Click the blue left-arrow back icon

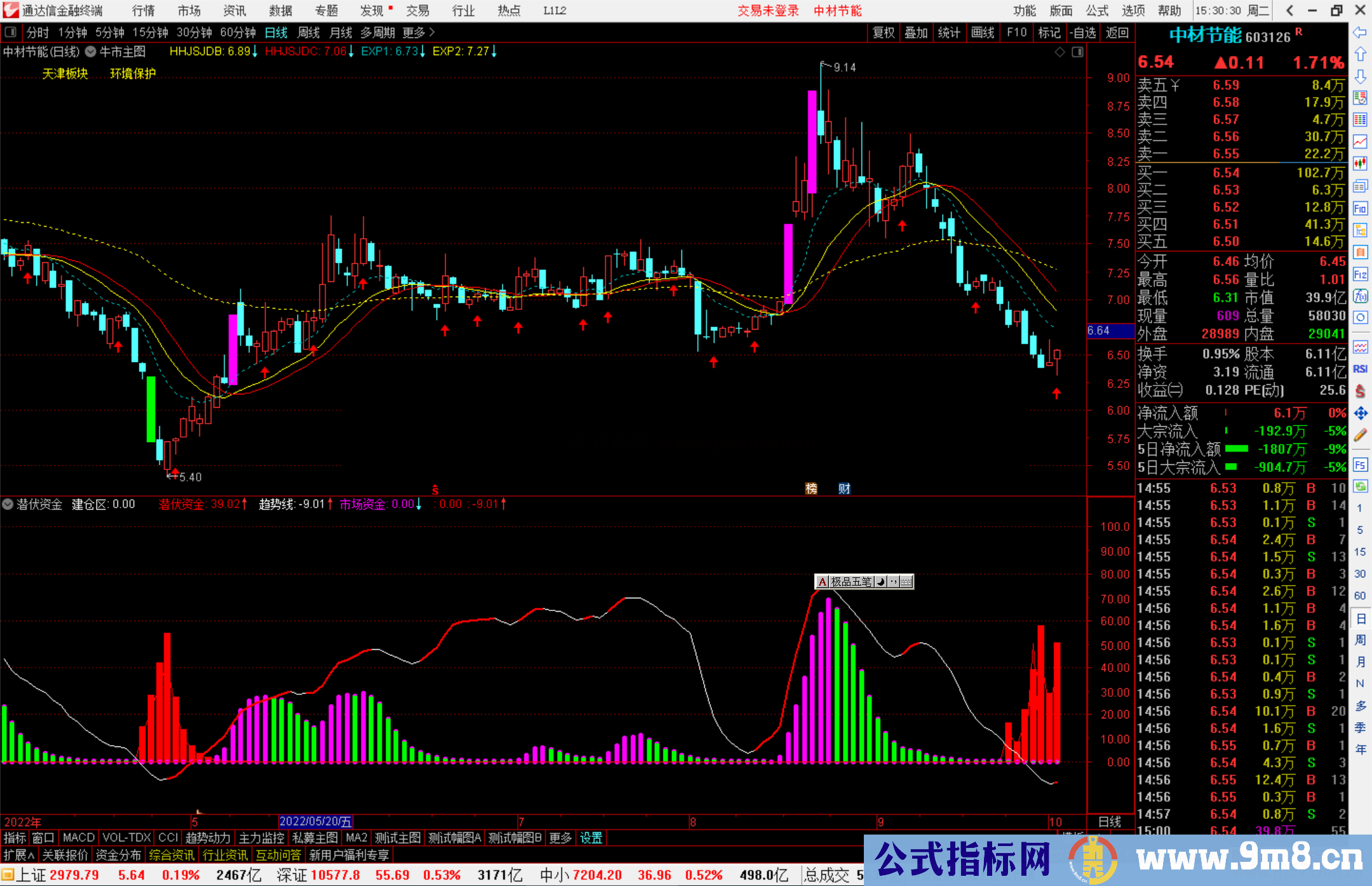coord(1360,32)
